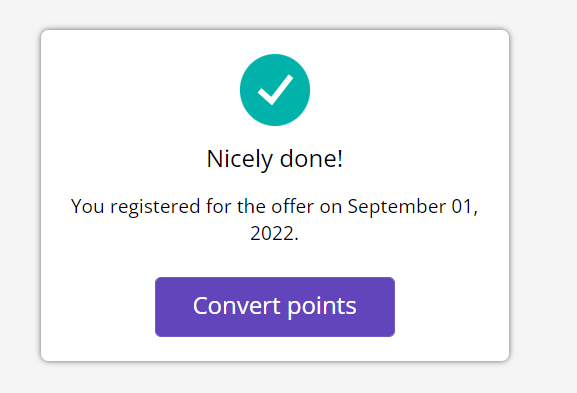
Task: Click the word "done!" in the heading
Action: (x=311, y=159)
